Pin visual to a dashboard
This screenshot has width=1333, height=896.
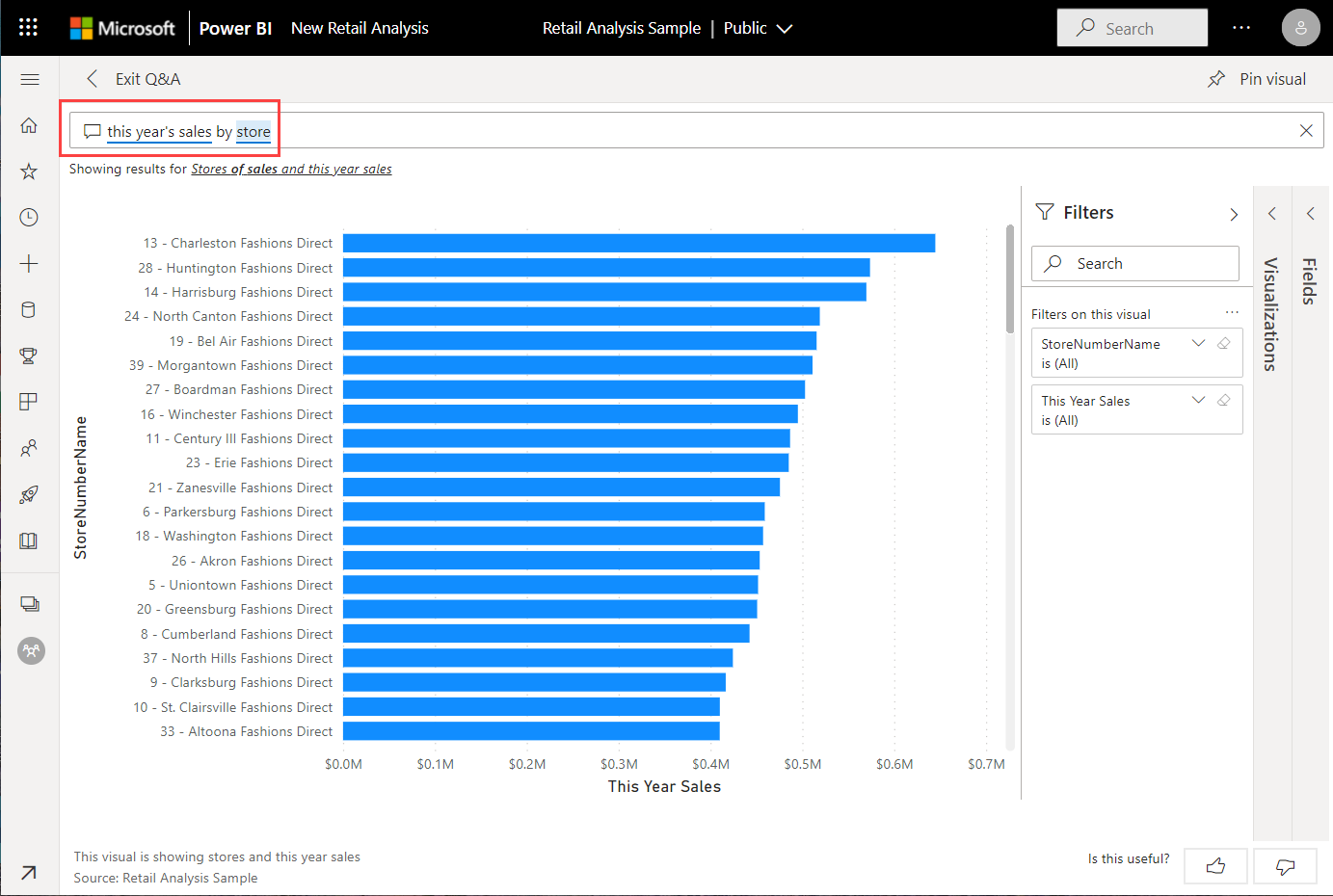1257,79
